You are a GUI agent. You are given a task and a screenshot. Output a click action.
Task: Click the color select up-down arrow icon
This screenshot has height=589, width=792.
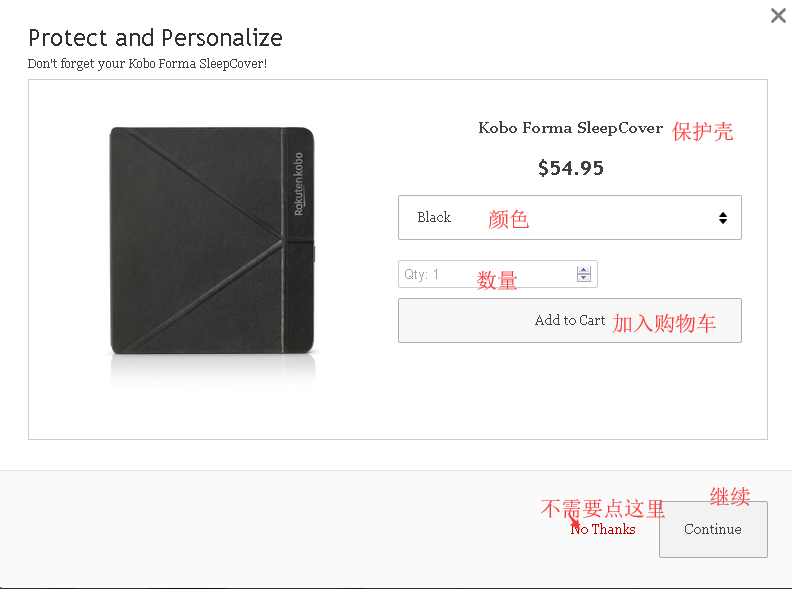coord(723,218)
